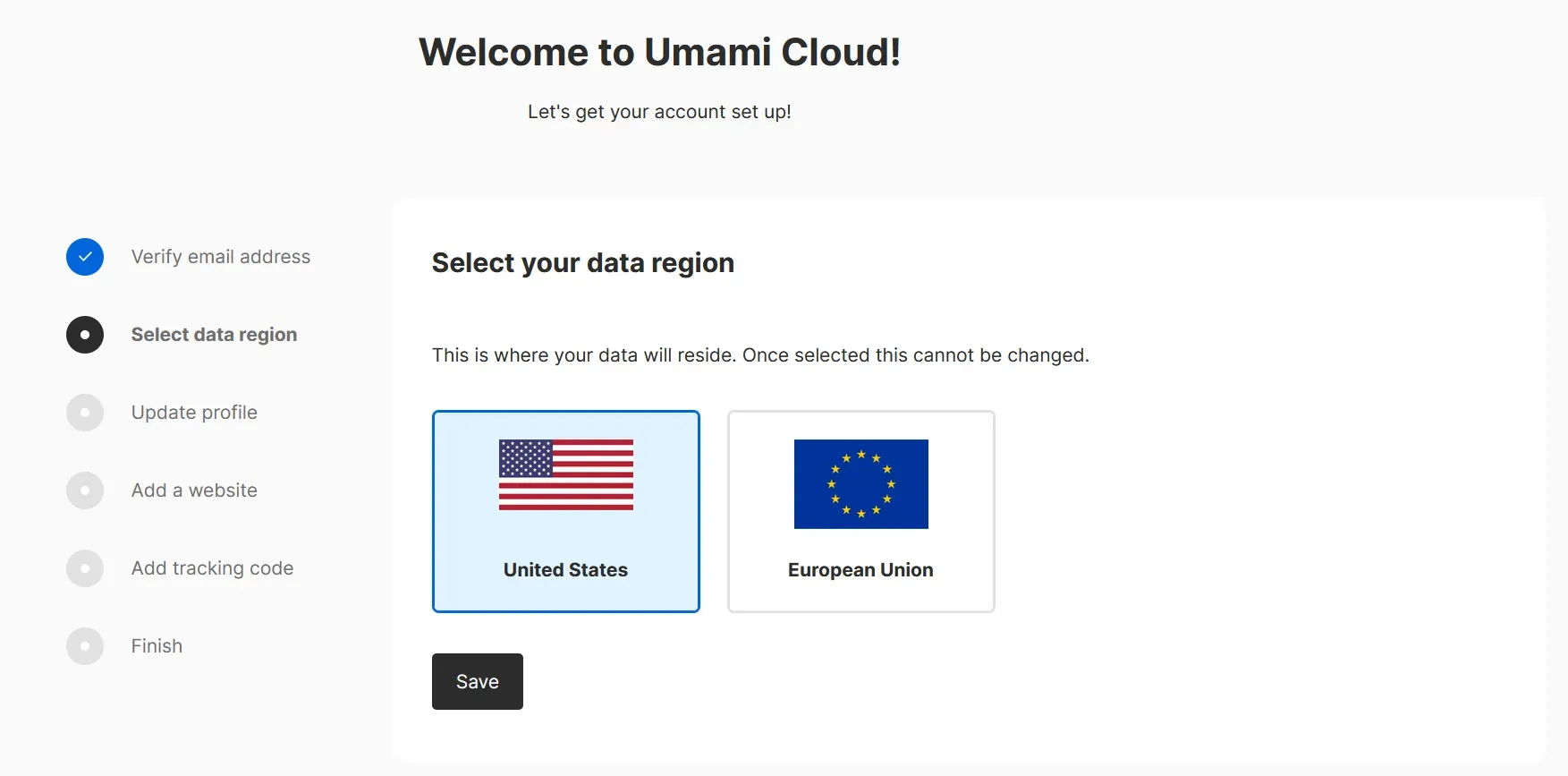The width and height of the screenshot is (1568, 776).
Task: Click the Add tracking code step circle
Action: point(85,568)
